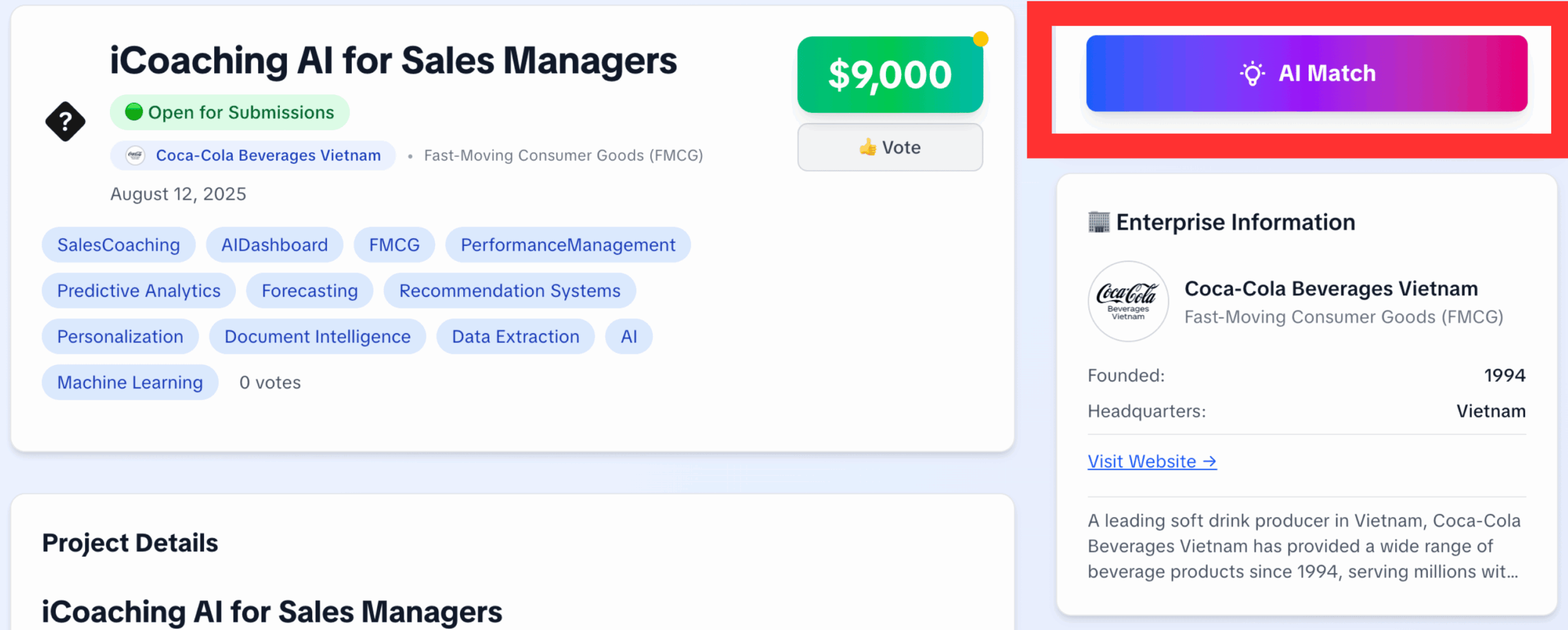Click the Enterprise Information heading

point(1235,222)
